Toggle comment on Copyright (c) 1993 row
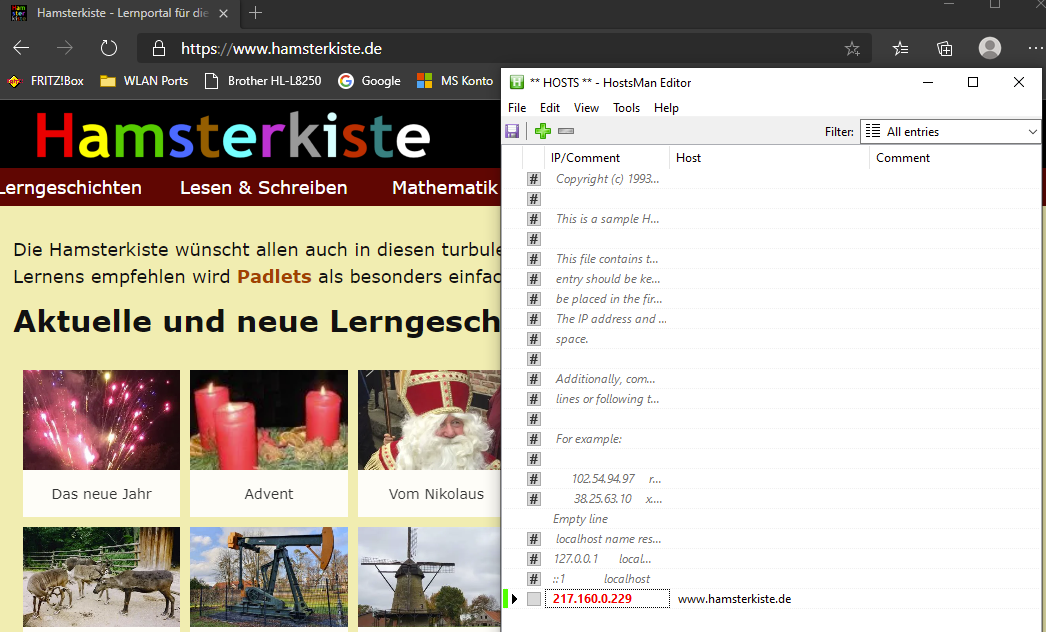 click(534, 179)
